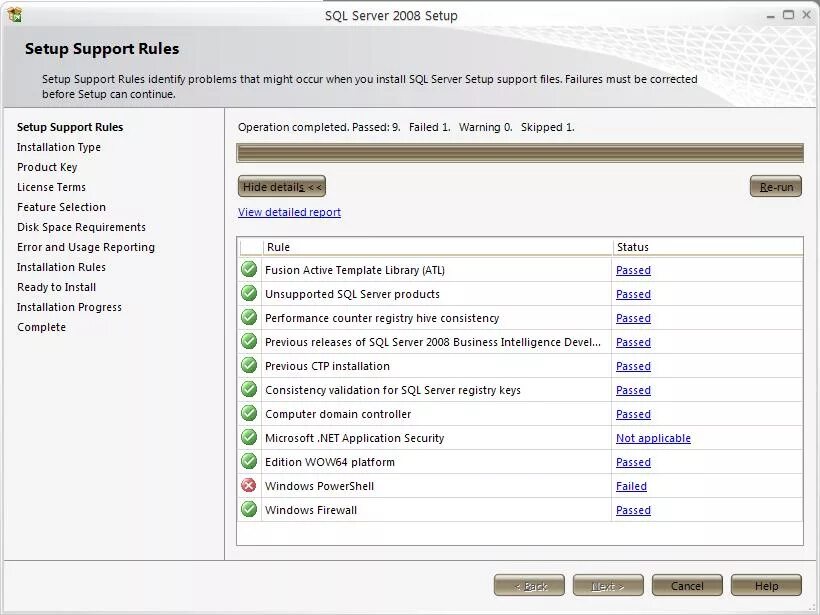The image size is (820, 615).
Task: Open Passed status for Windows Firewall
Action: click(633, 510)
